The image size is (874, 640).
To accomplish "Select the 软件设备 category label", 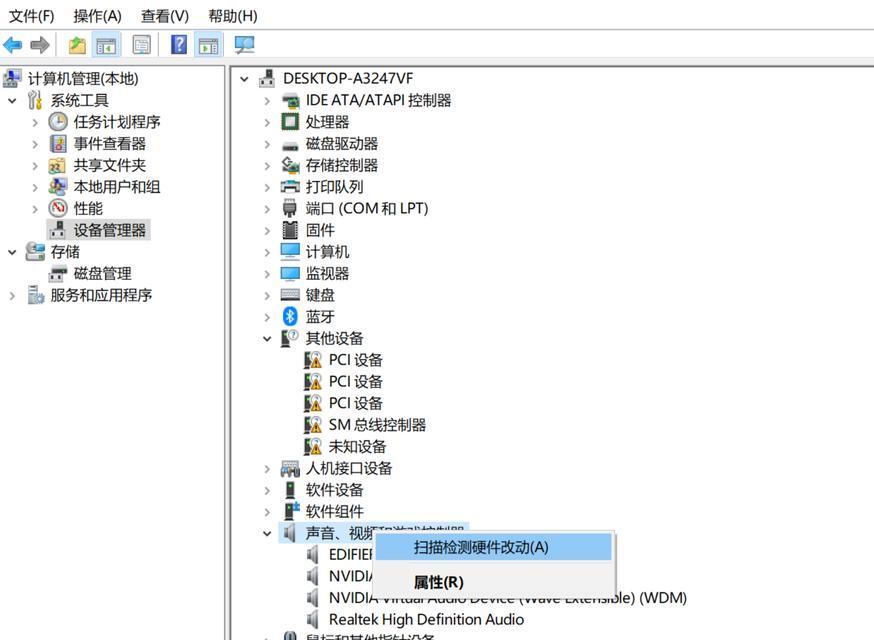I will 334,490.
